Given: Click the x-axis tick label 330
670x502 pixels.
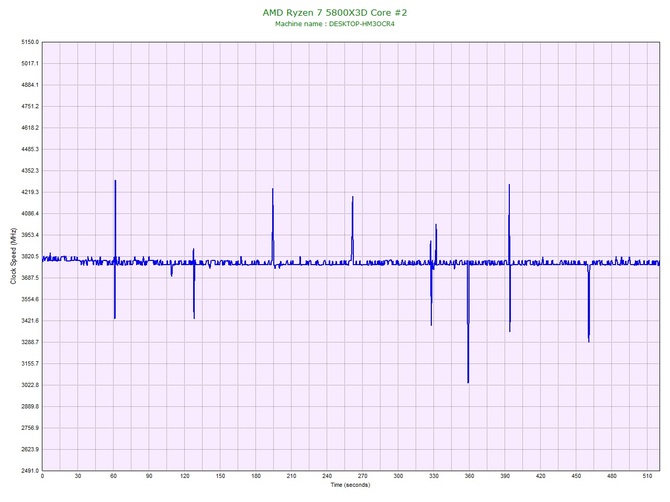Looking at the screenshot, I should [434, 476].
